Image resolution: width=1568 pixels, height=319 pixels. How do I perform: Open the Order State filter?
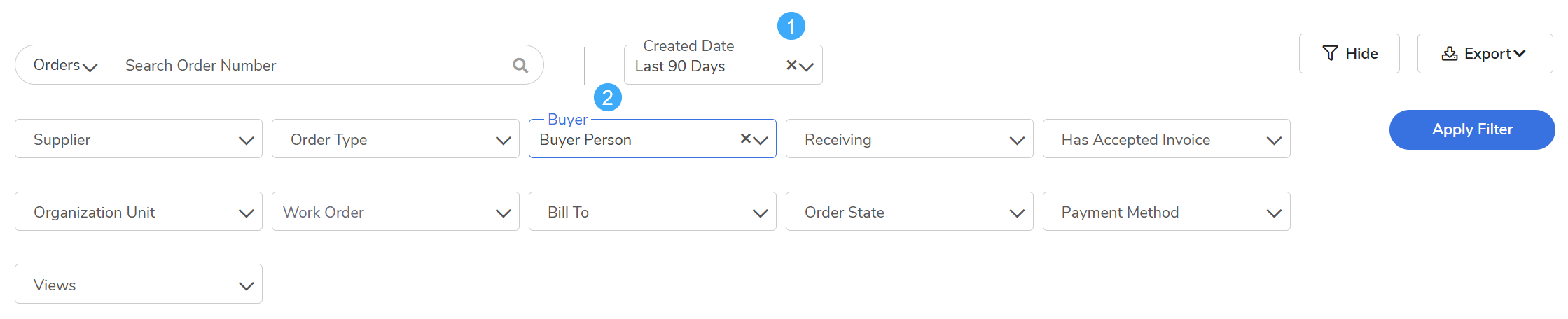pos(909,212)
